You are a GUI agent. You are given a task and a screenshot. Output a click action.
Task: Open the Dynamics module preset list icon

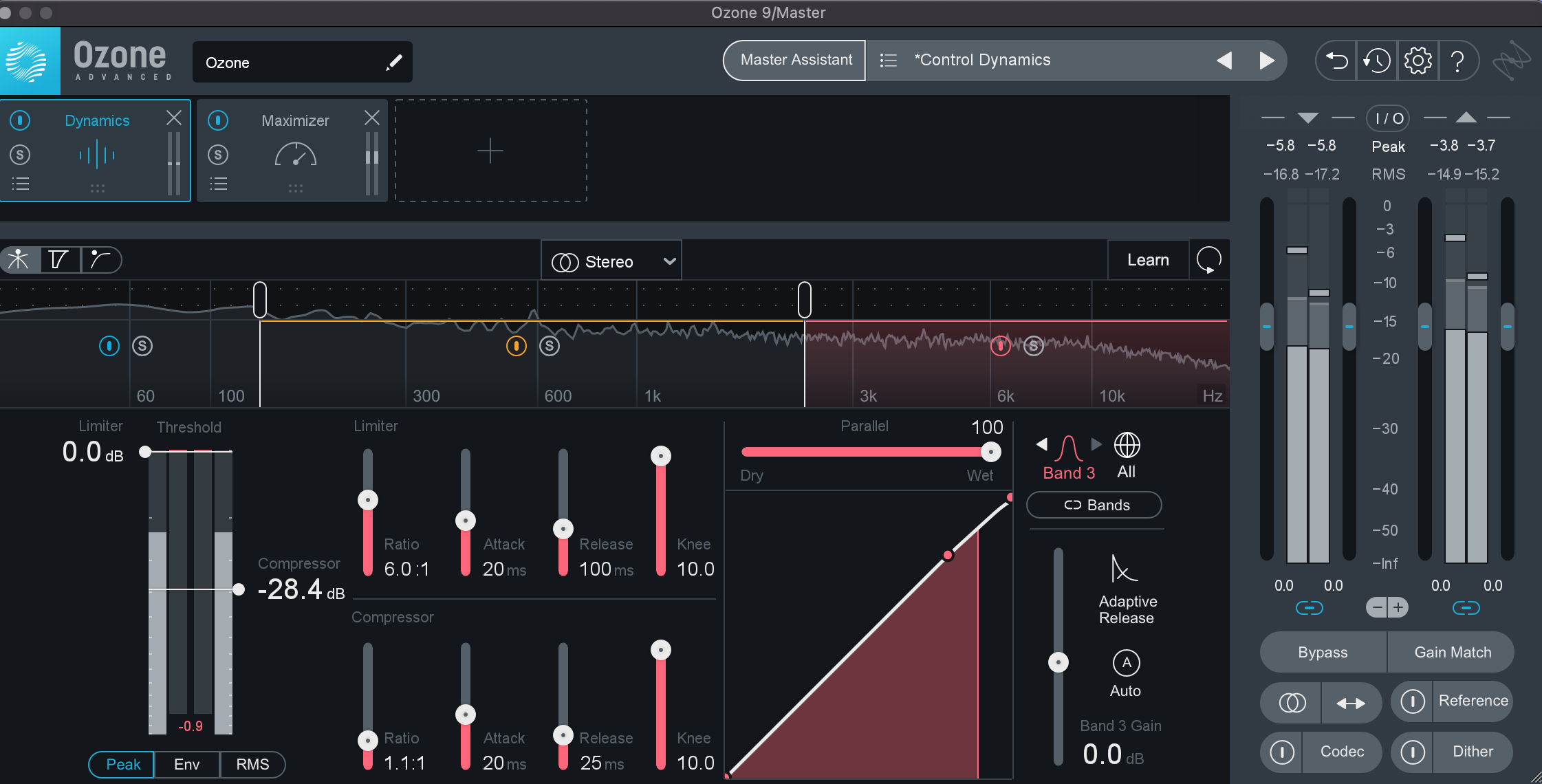point(21,184)
